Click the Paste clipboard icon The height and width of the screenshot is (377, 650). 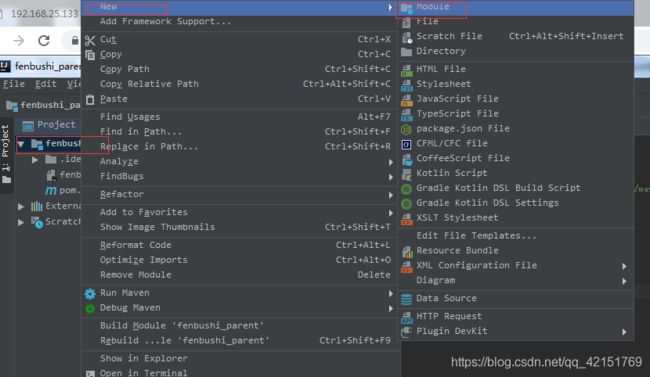(90, 100)
